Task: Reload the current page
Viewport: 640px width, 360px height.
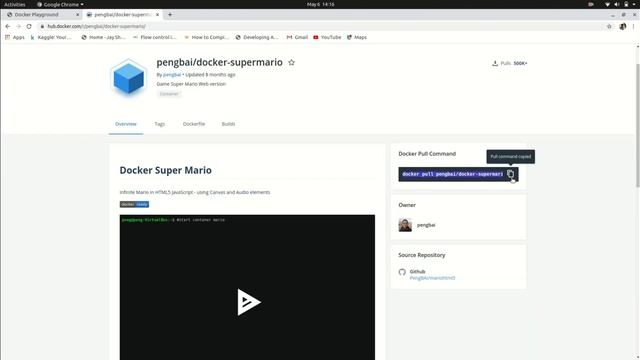Action: coord(29,26)
